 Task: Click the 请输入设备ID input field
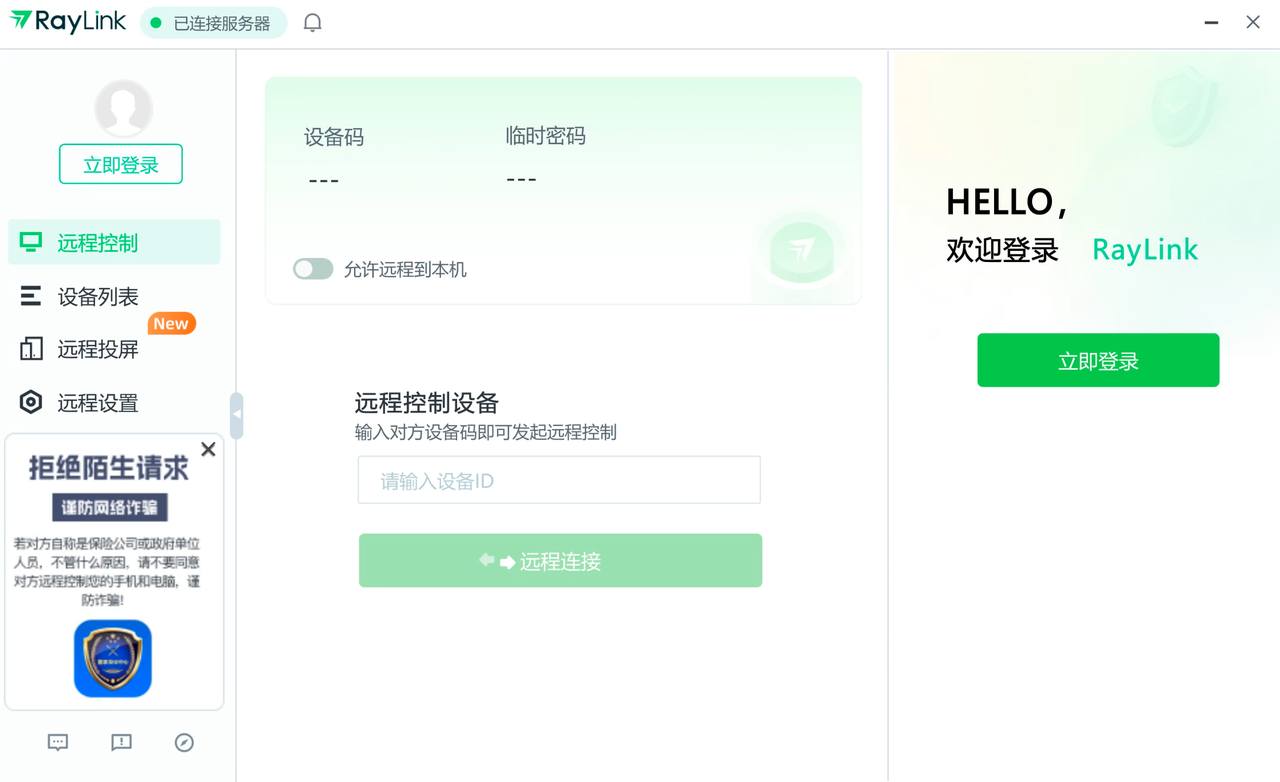coord(558,480)
